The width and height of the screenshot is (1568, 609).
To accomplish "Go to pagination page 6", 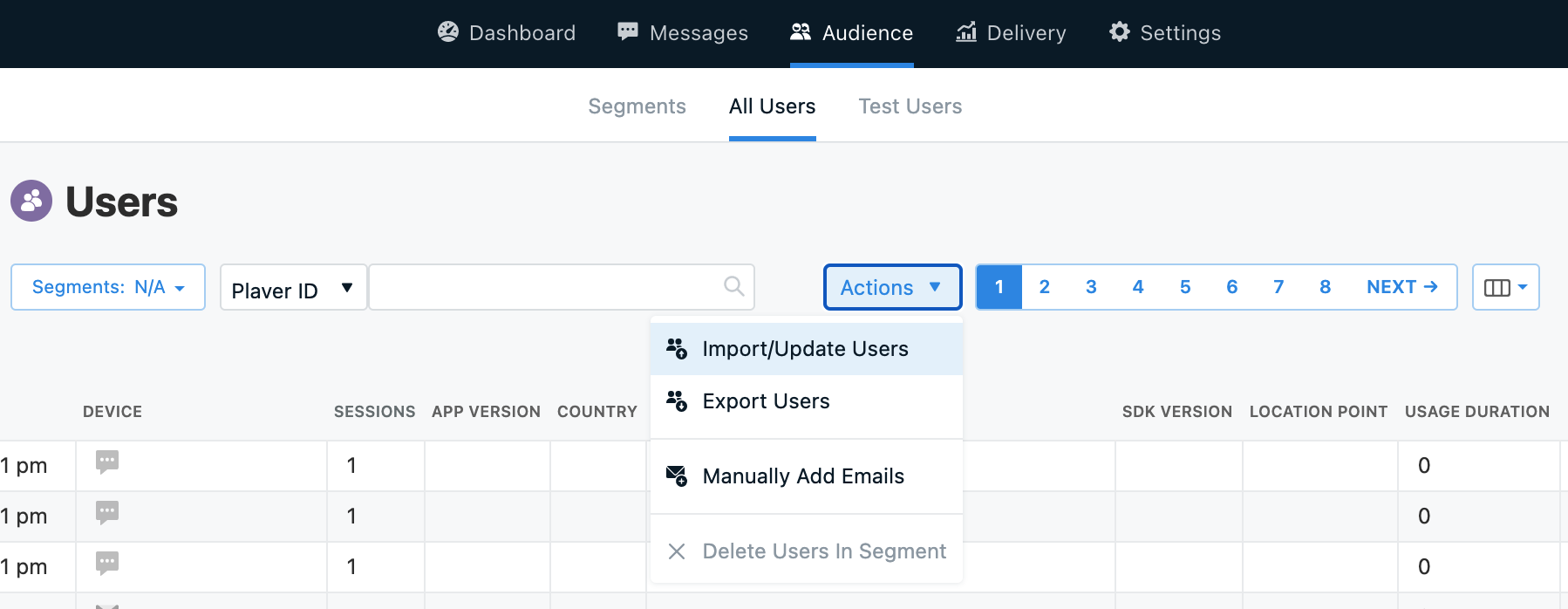I will pyautogui.click(x=1232, y=287).
